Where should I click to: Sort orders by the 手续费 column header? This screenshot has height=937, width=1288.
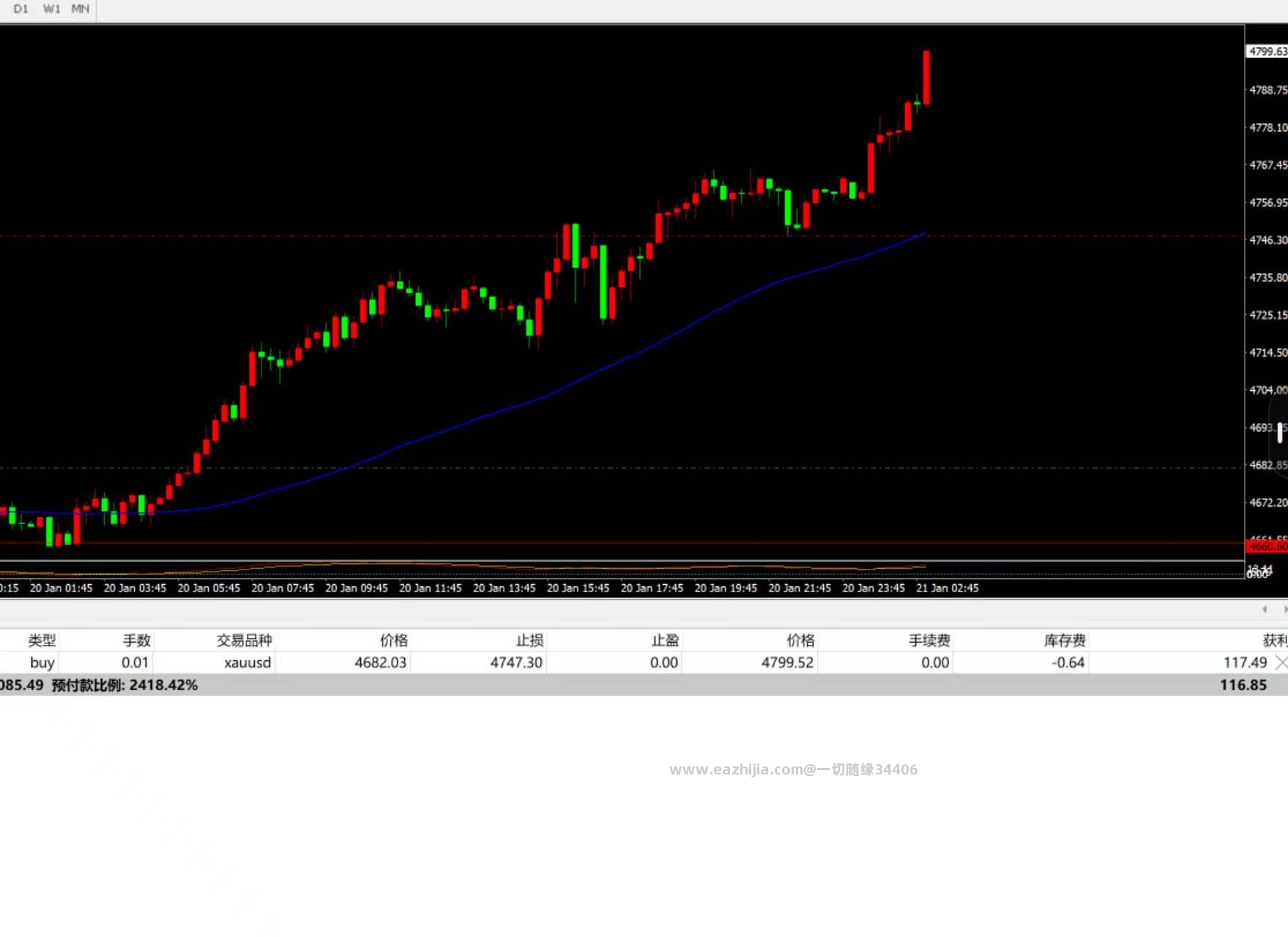point(930,641)
